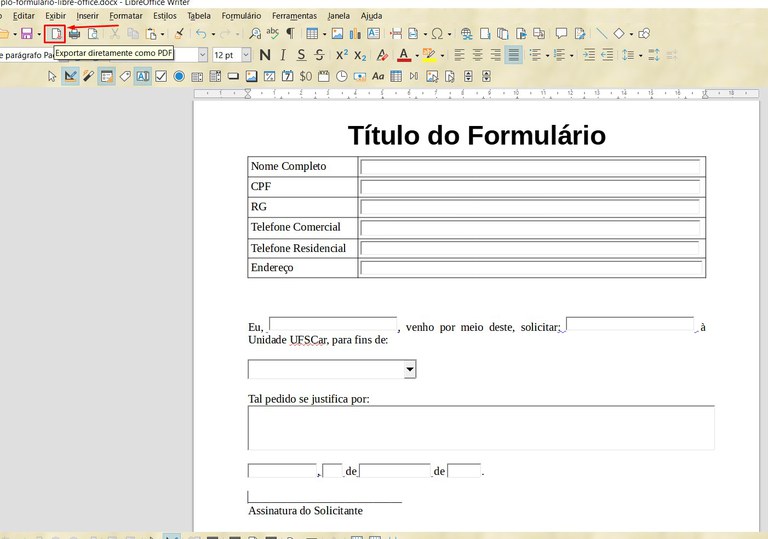Expand the Line Spacing dropdown arrow

(x=641, y=55)
